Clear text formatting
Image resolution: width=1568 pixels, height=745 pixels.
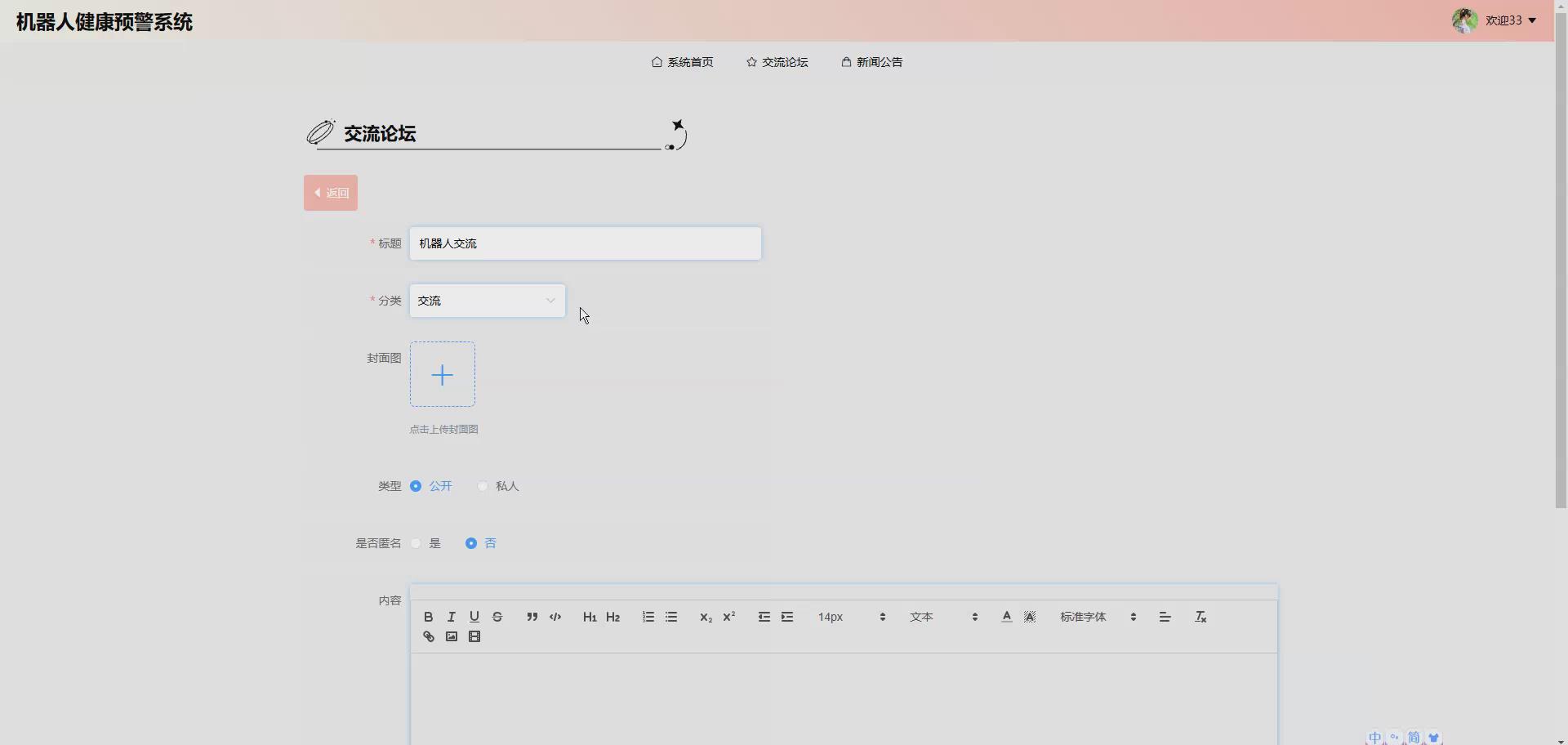point(1200,617)
